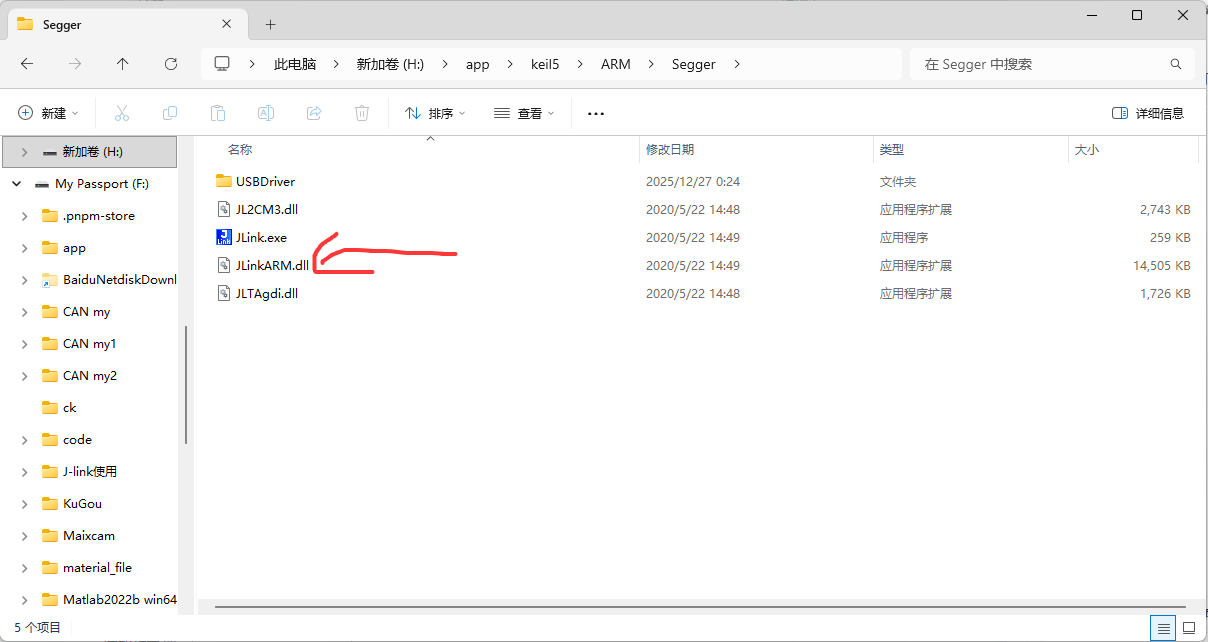Click the computer icon in address bar
This screenshot has height=642, width=1208.
222,64
